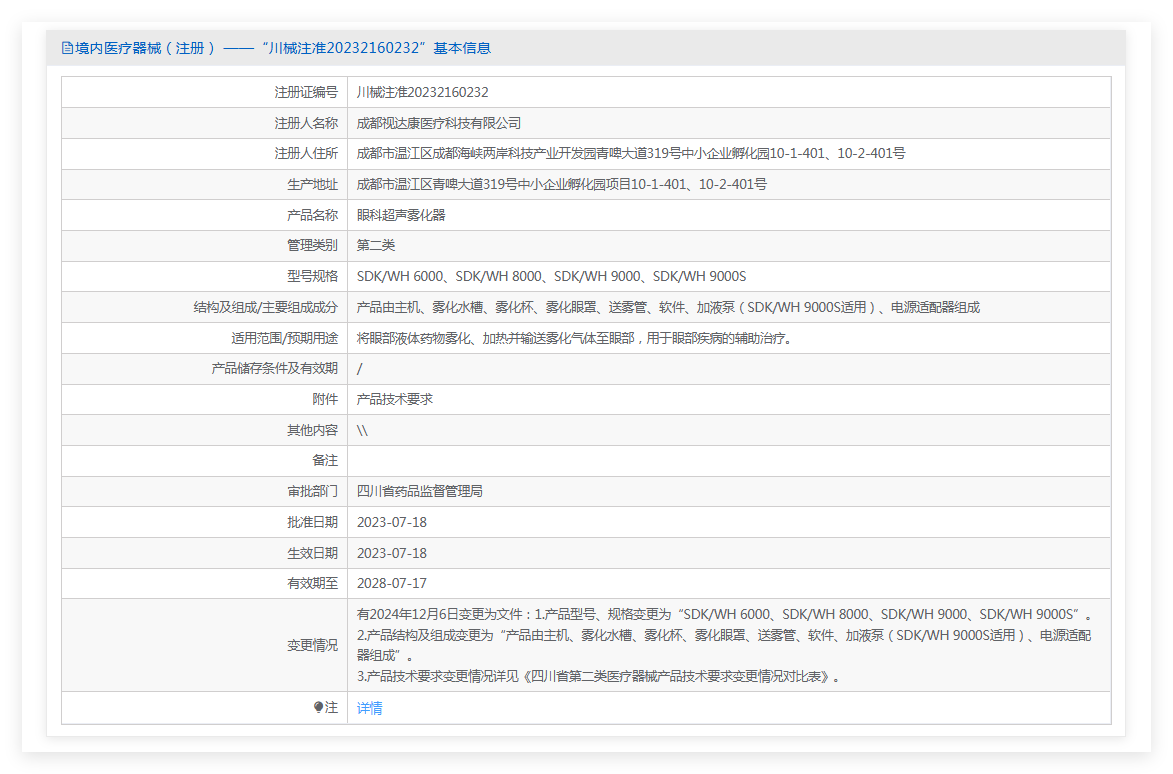Viewport: 1173px width, 774px height.
Task: Select the product name 眼科超声雾化器
Action: tap(401, 215)
